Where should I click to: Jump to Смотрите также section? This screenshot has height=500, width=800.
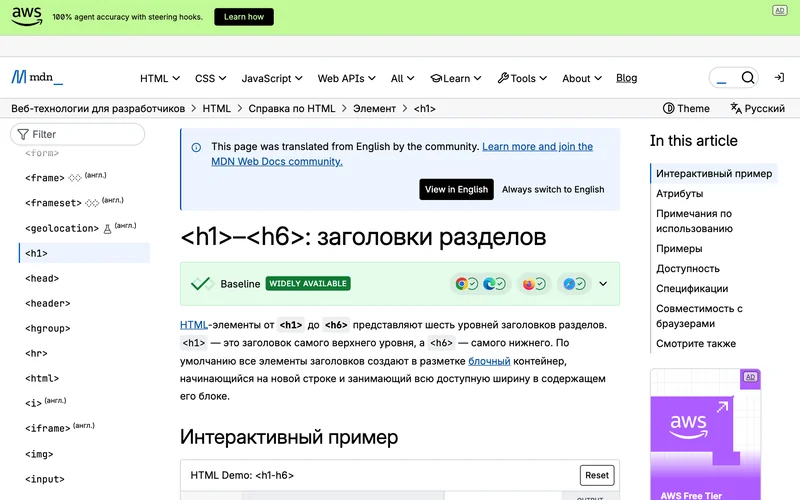[x=696, y=343]
